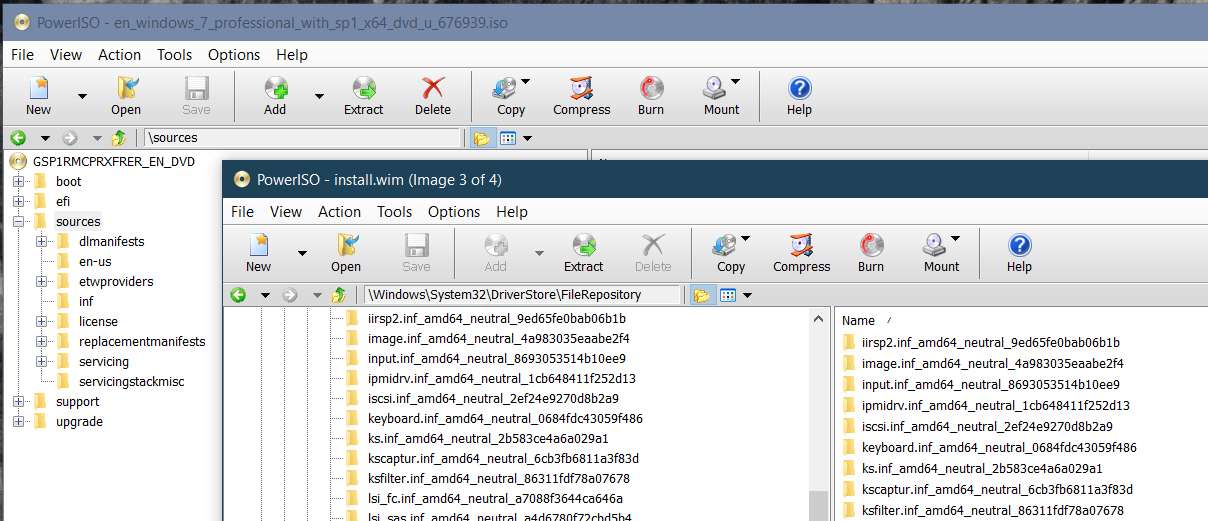Screen dimensions: 1208x521
Task: Select keyboard.inf folder in tree pane
Action: point(505,418)
